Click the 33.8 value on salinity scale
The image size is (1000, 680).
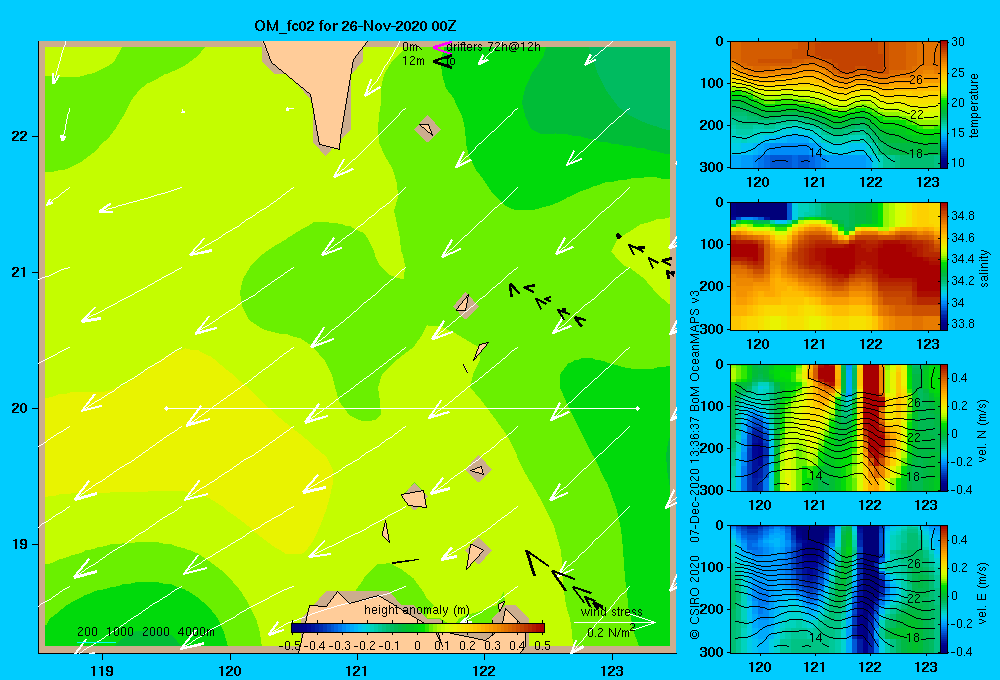click(x=962, y=323)
